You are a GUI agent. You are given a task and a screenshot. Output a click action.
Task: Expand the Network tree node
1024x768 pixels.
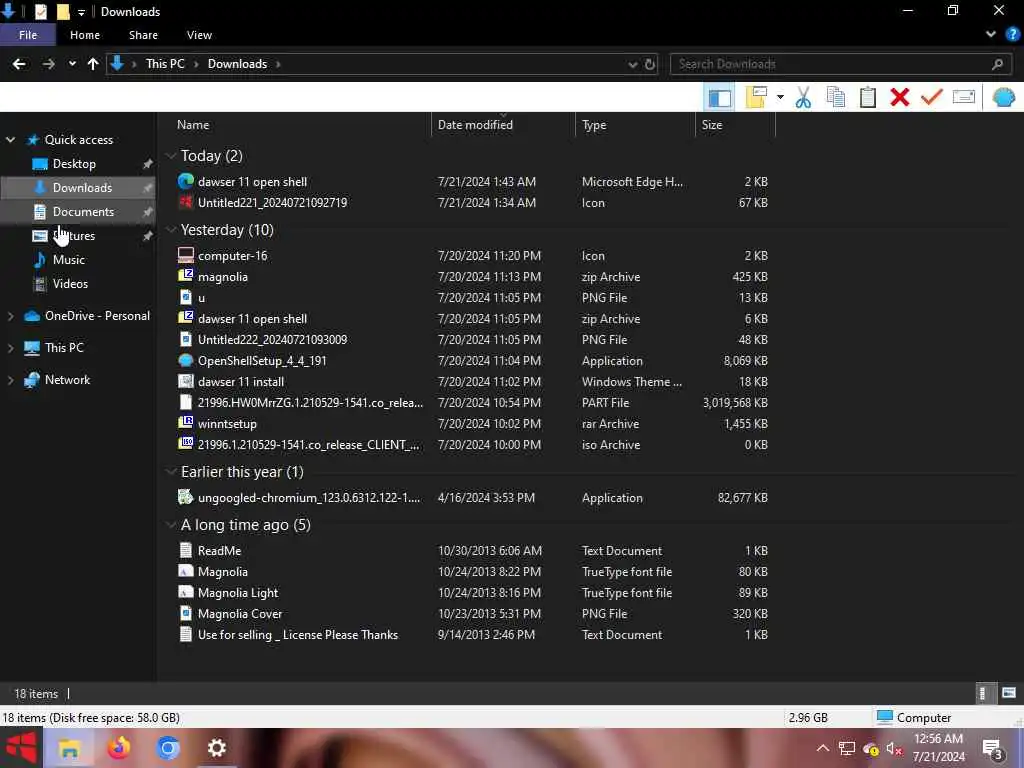point(10,380)
